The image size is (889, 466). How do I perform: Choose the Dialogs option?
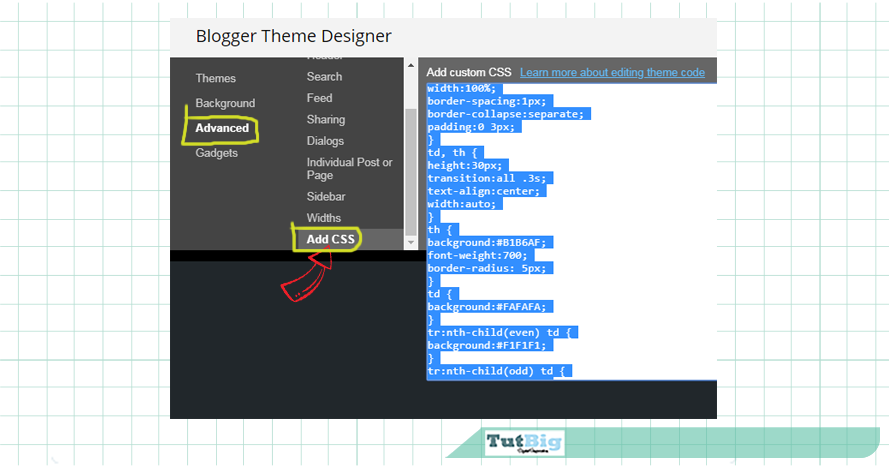[x=325, y=141]
